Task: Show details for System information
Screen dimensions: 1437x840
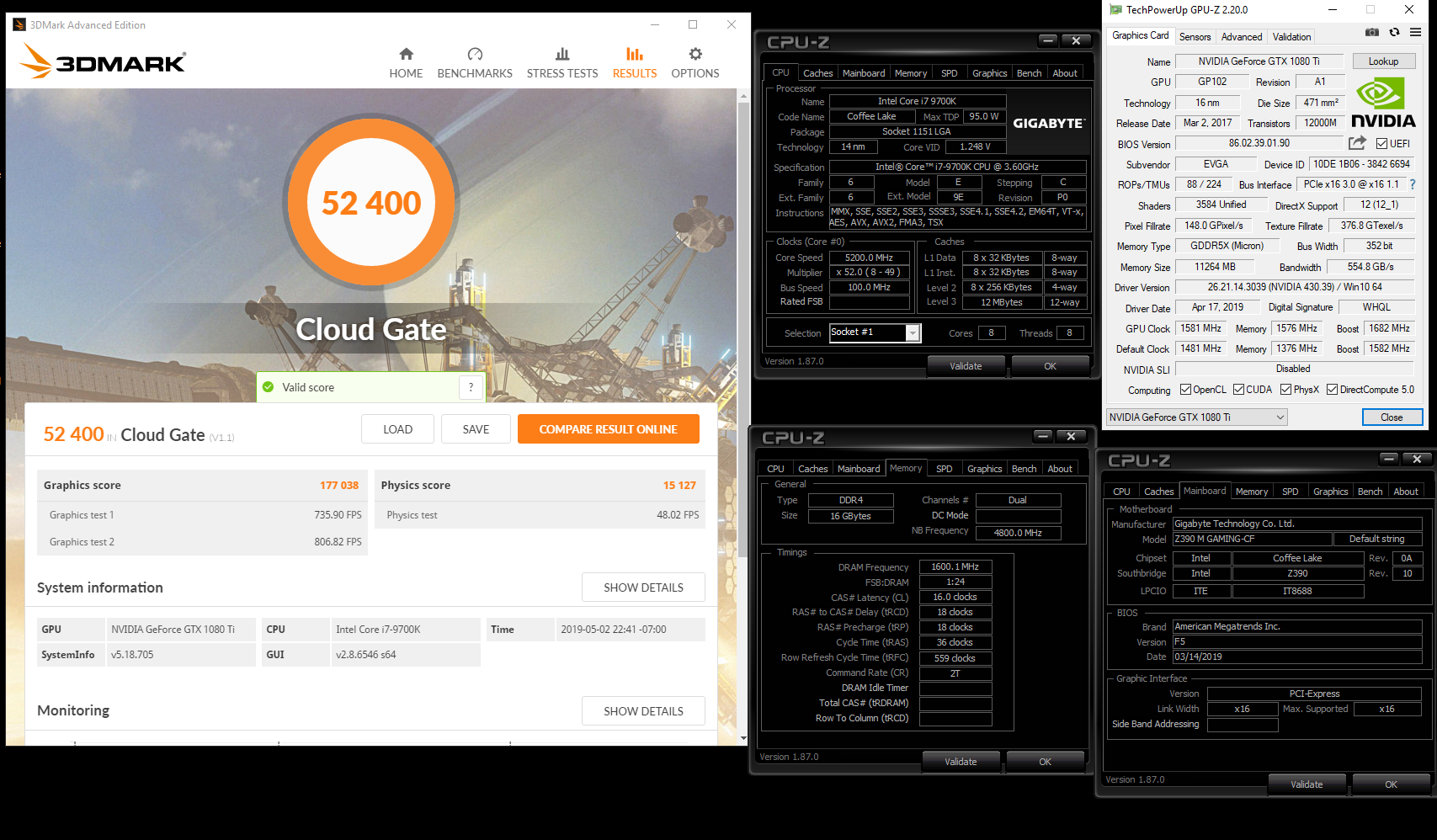Action: pyautogui.click(x=643, y=587)
